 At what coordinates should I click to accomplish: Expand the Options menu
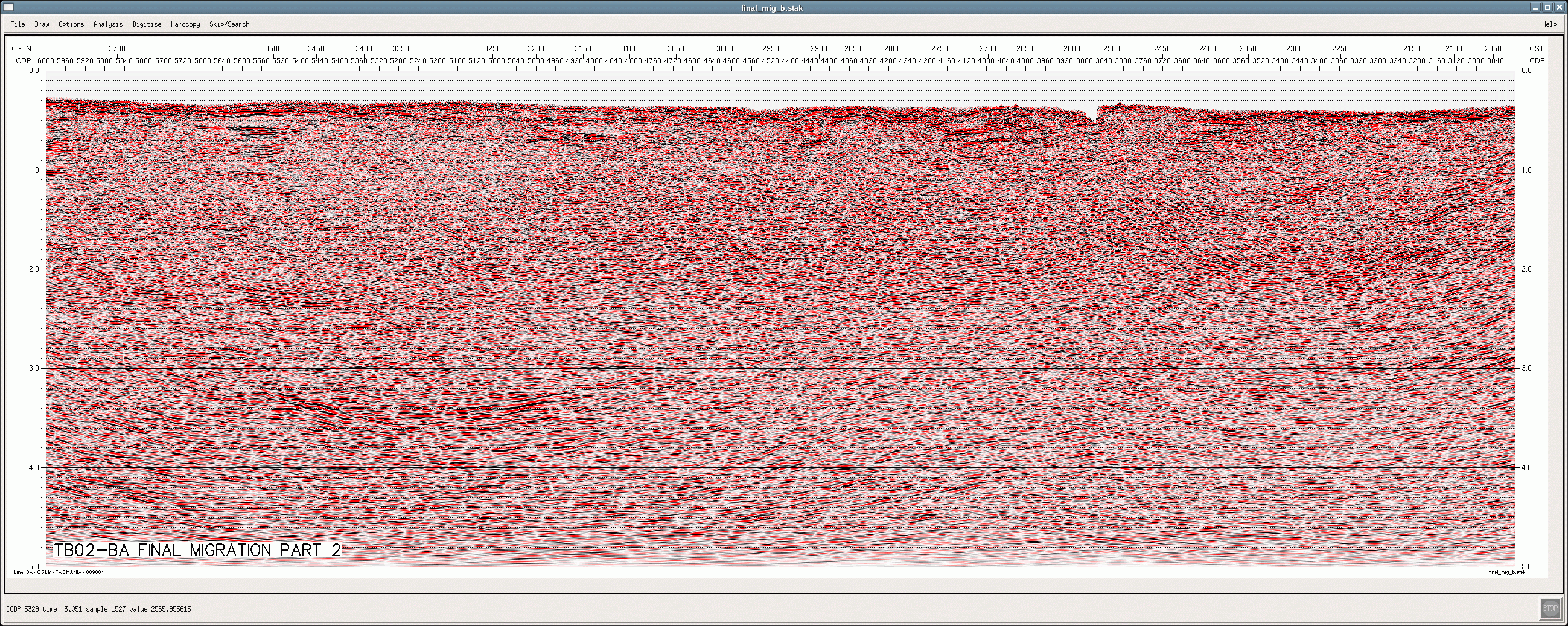(71, 24)
